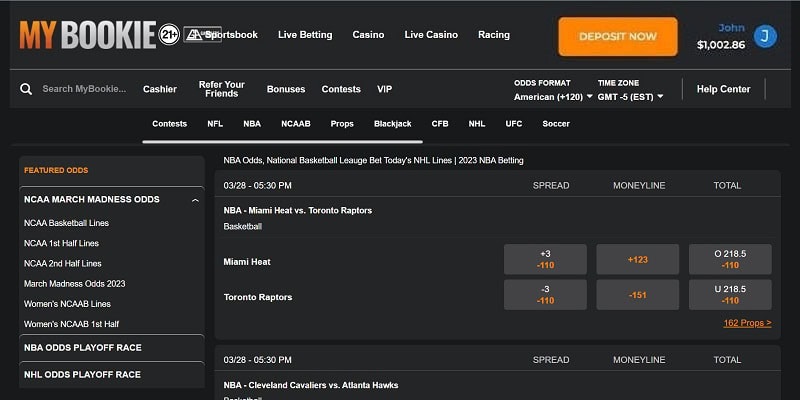
Task: Open March Madness Odds 2023
Action: tap(74, 284)
